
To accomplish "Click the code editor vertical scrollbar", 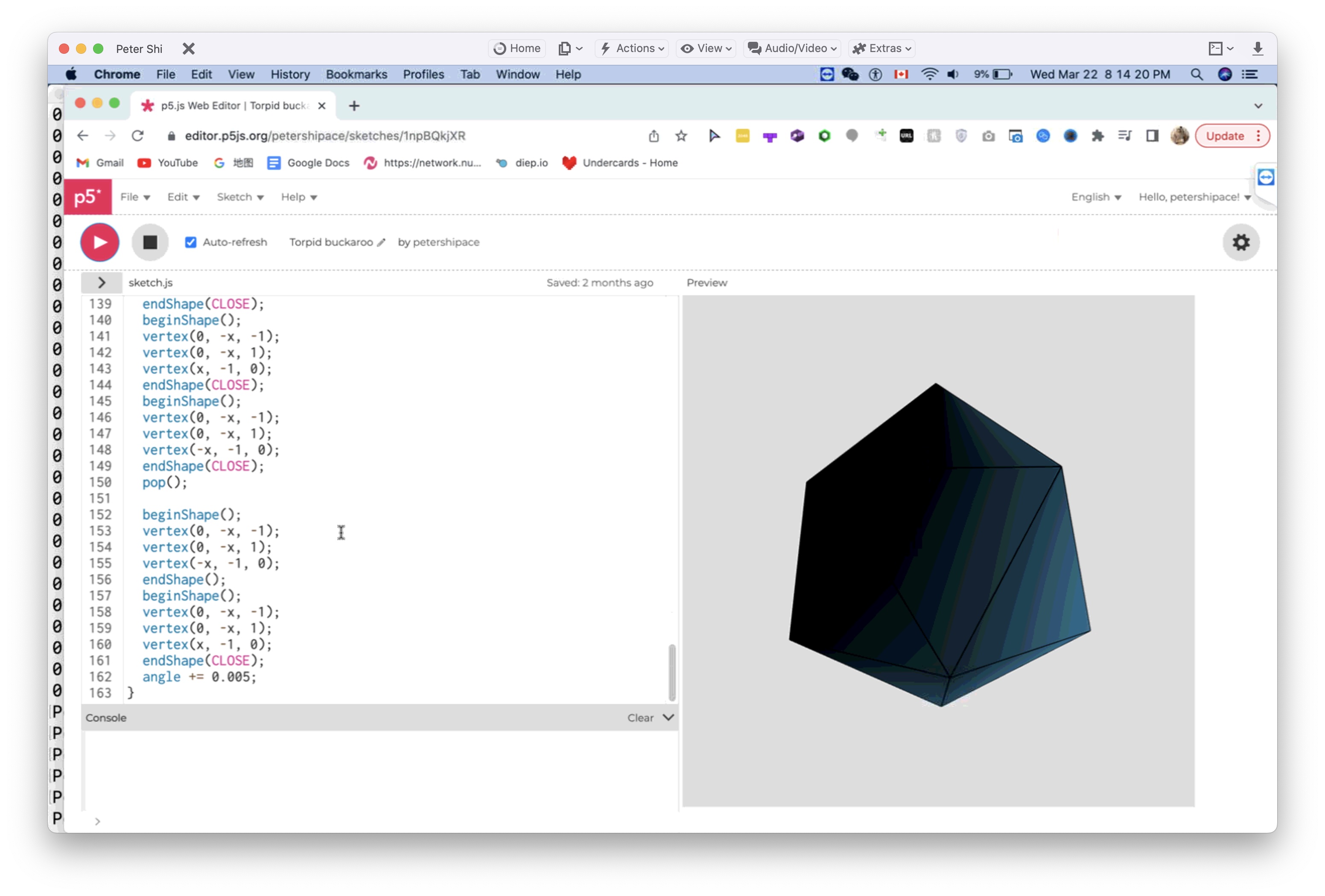I will [671, 672].
